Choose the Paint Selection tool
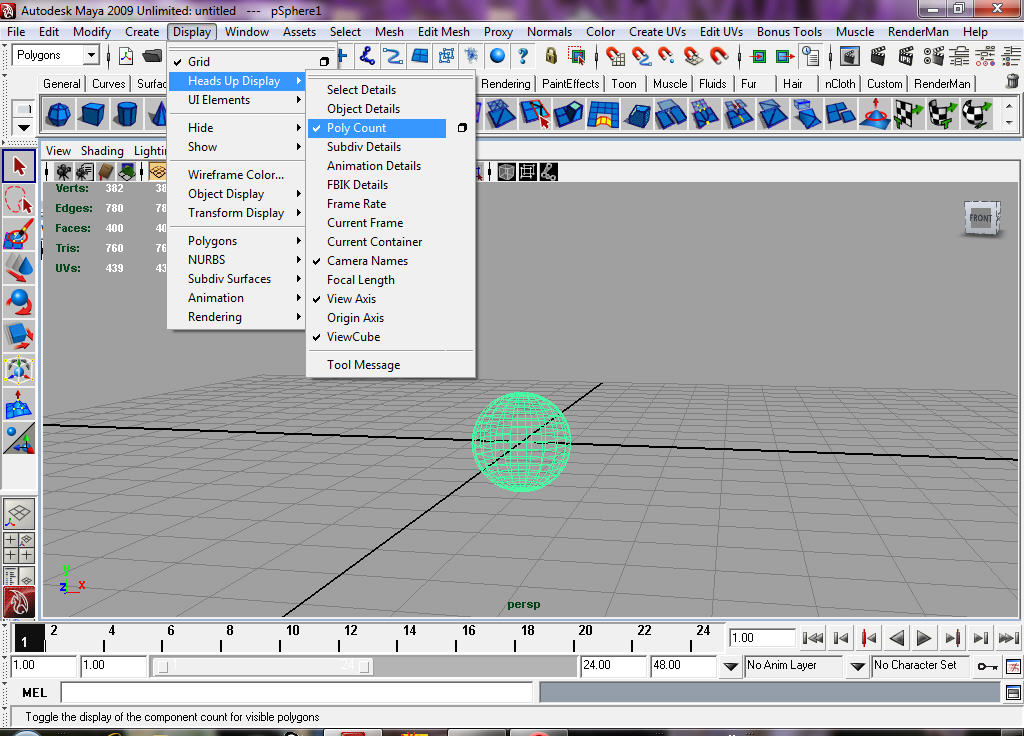 19,234
